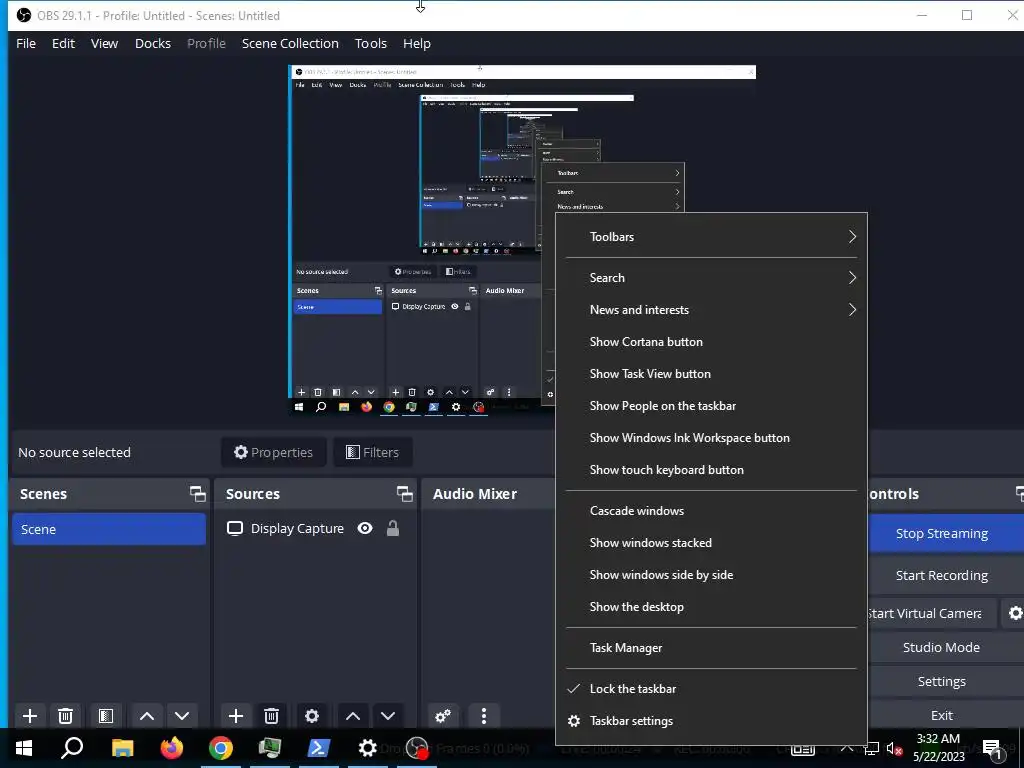Screen dimensions: 1024x768
Task: Open Taskbar settings
Action: pyautogui.click(x=711, y=721)
